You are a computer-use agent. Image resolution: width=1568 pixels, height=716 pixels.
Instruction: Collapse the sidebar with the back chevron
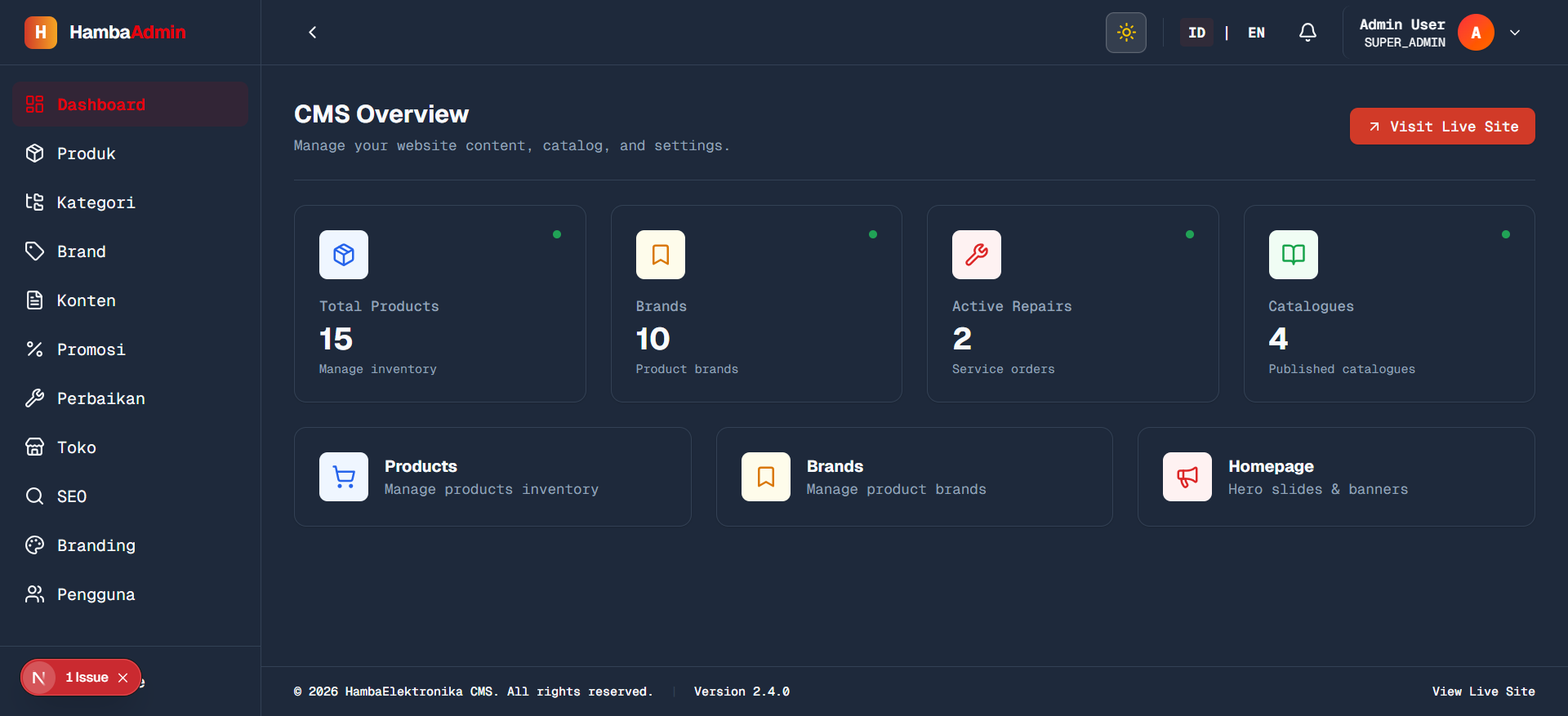click(x=312, y=33)
